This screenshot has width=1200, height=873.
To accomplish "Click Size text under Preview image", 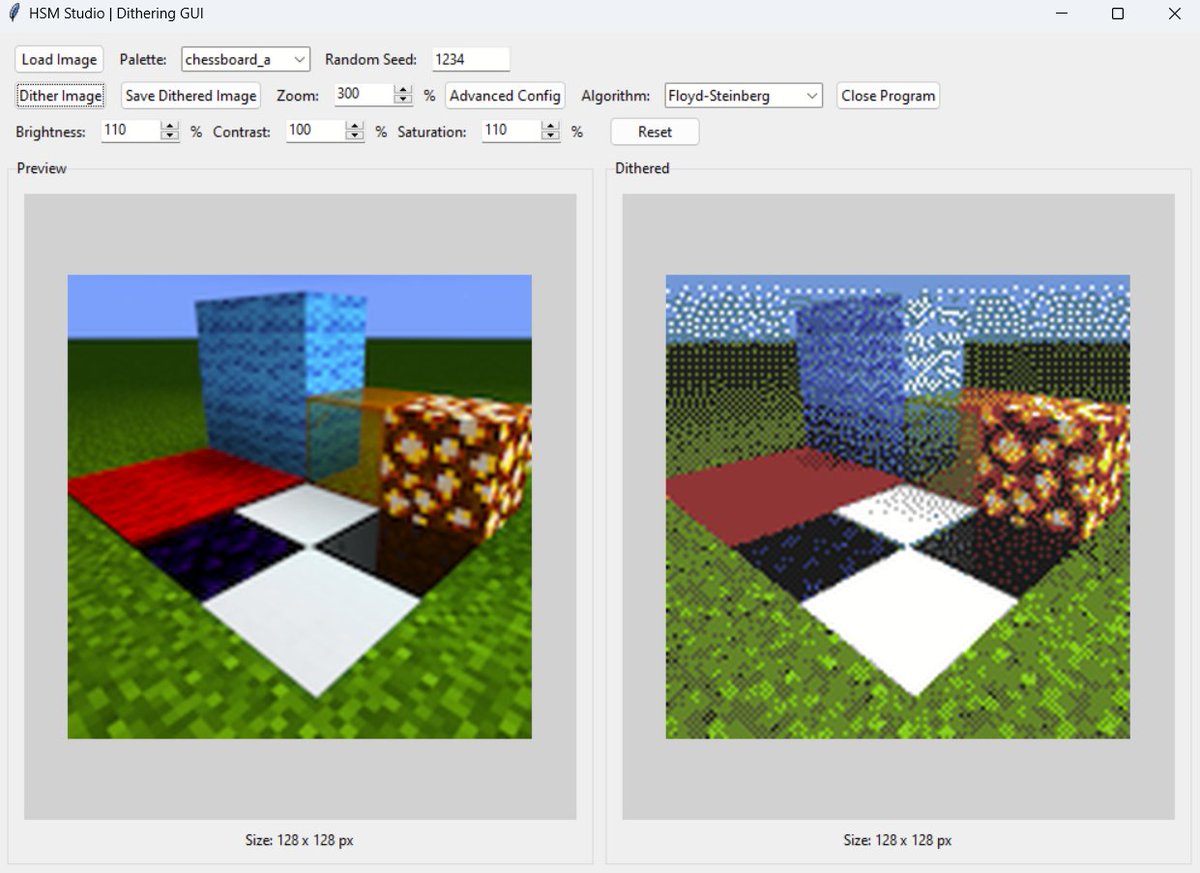I will pos(299,840).
